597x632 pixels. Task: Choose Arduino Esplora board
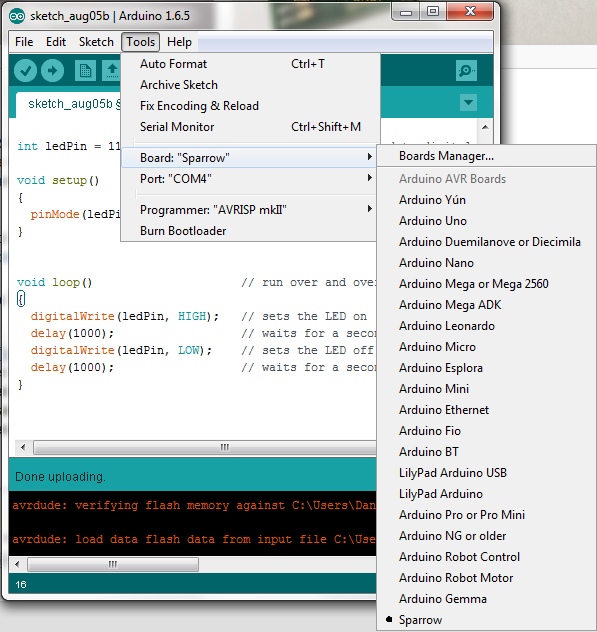(x=487, y=368)
